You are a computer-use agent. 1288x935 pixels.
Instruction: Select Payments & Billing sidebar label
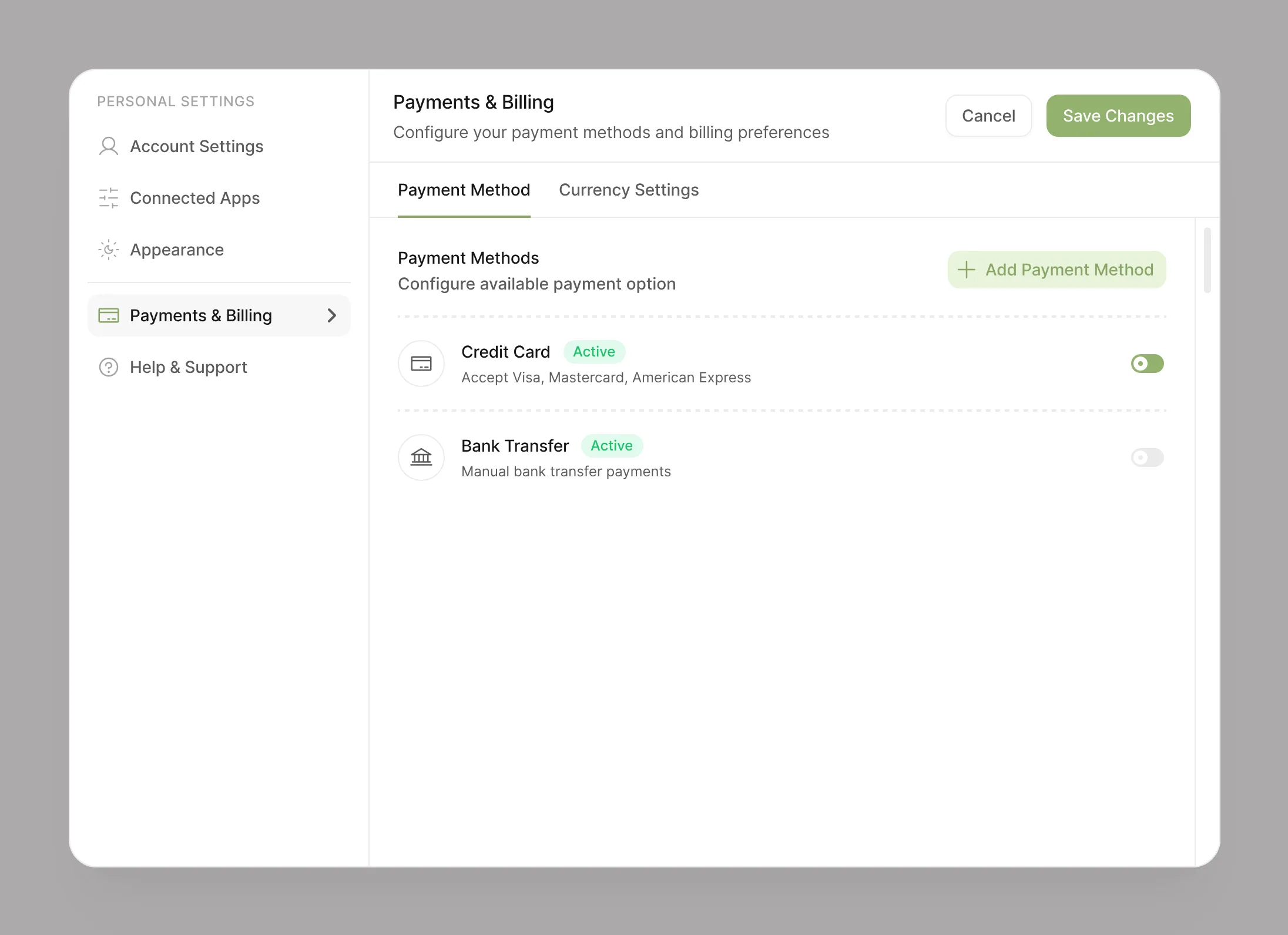click(201, 315)
